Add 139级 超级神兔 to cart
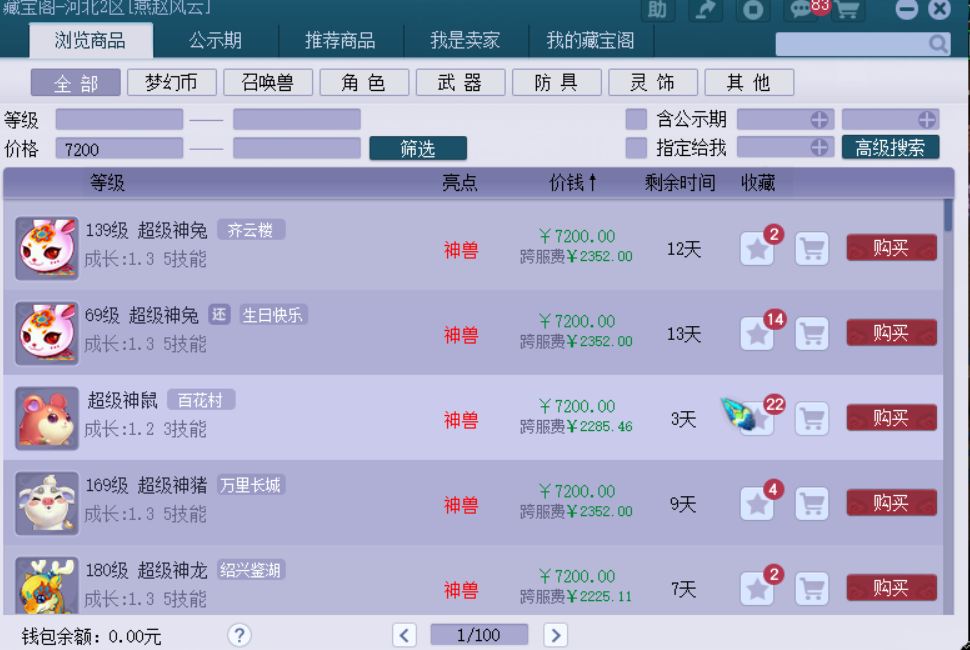This screenshot has height=650, width=970. click(812, 249)
